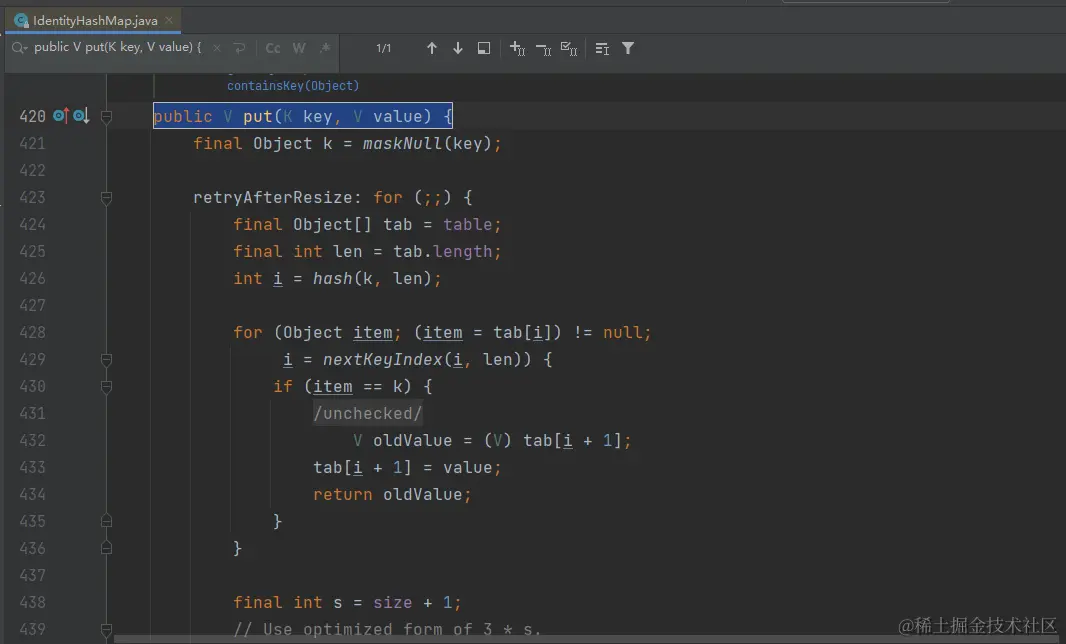Click the overridden gutter icon with down arrow
Screen dimensions: 1066x644
tap(82, 116)
